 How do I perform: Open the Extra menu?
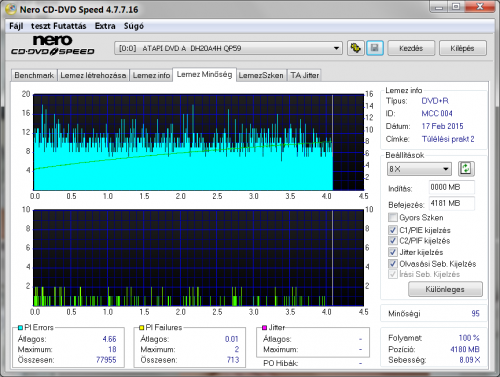pyautogui.click(x=105, y=26)
